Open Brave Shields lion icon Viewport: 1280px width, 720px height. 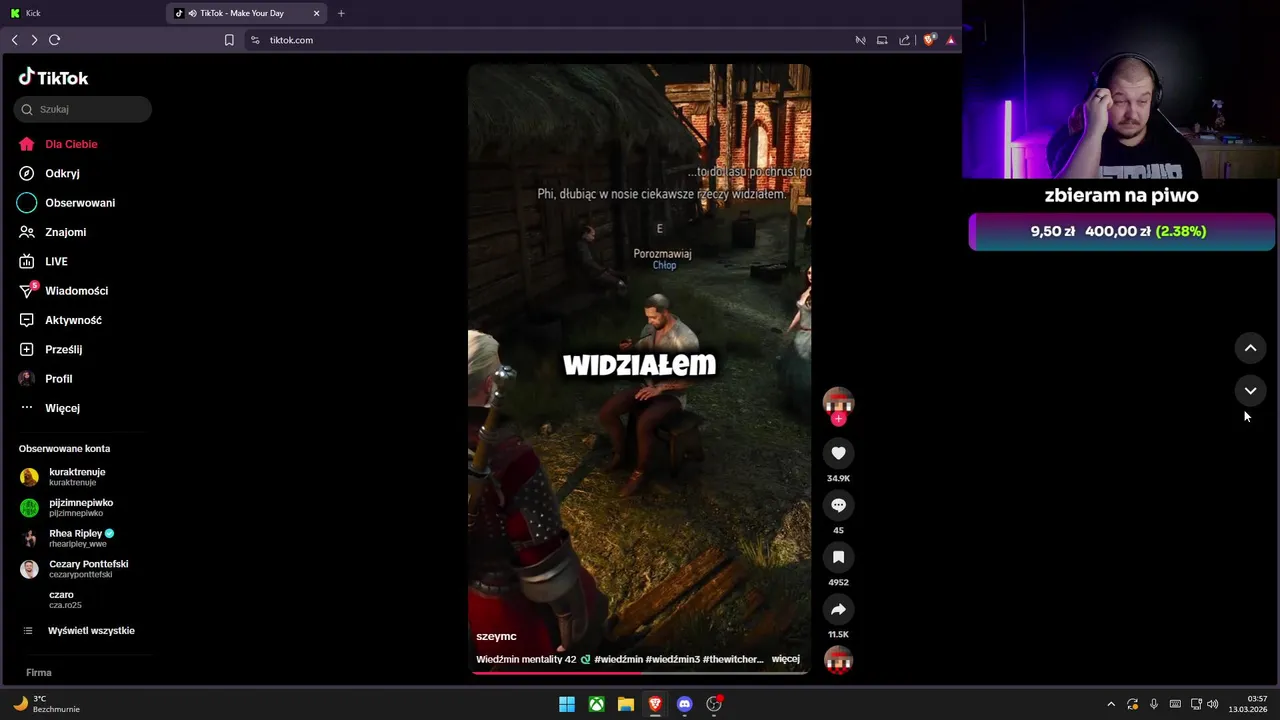point(929,40)
